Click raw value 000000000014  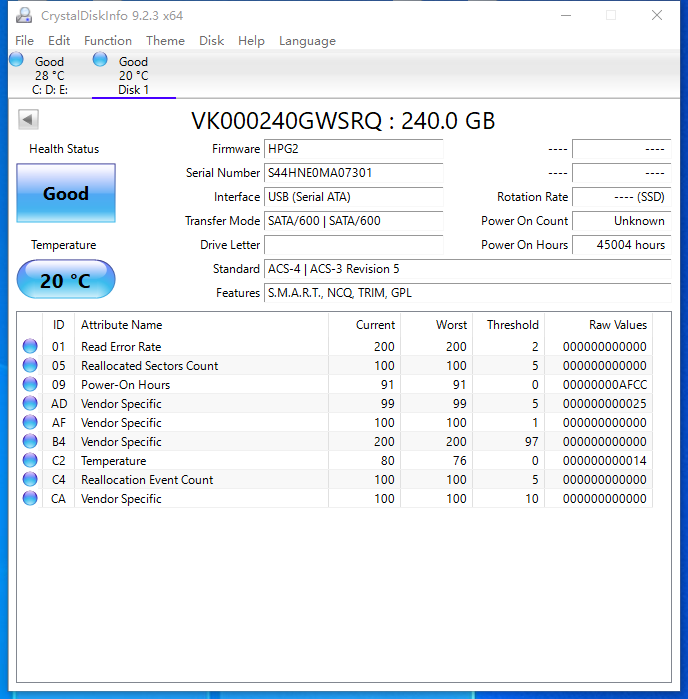605,461
